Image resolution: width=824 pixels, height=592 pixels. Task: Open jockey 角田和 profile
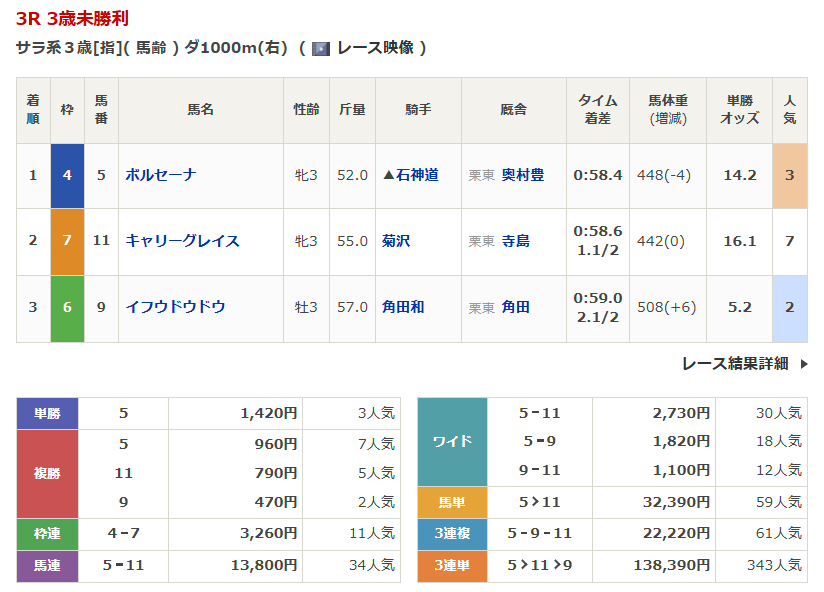403,307
